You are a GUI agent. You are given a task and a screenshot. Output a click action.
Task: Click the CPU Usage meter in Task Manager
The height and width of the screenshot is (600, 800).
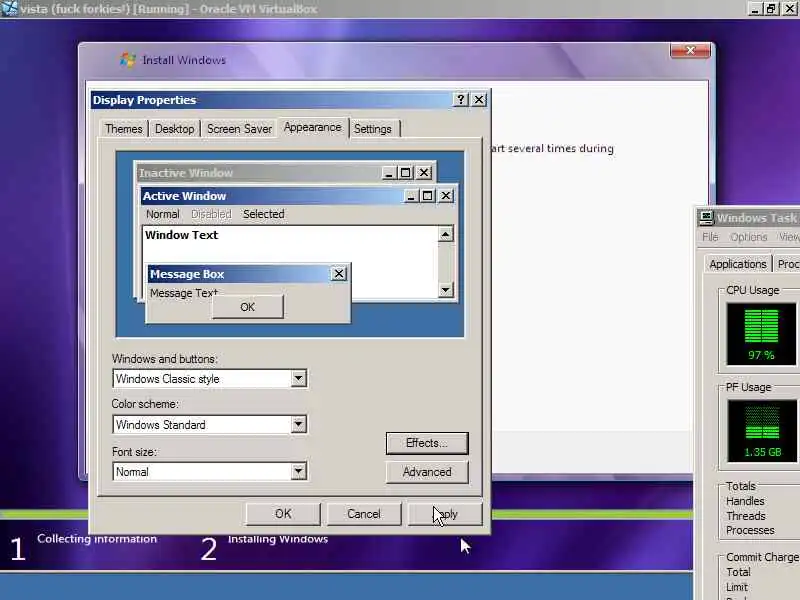tap(761, 334)
